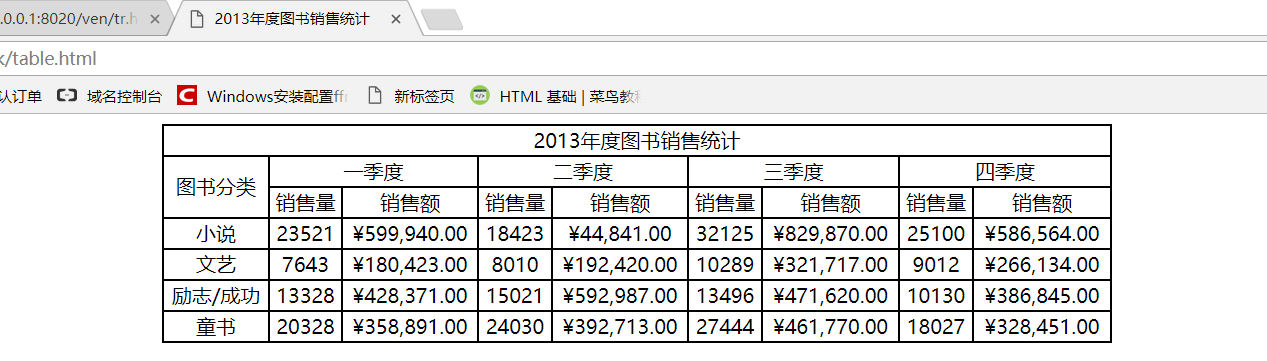1267x361 pixels.
Task: Click the 三季度 column header
Action: point(794,172)
